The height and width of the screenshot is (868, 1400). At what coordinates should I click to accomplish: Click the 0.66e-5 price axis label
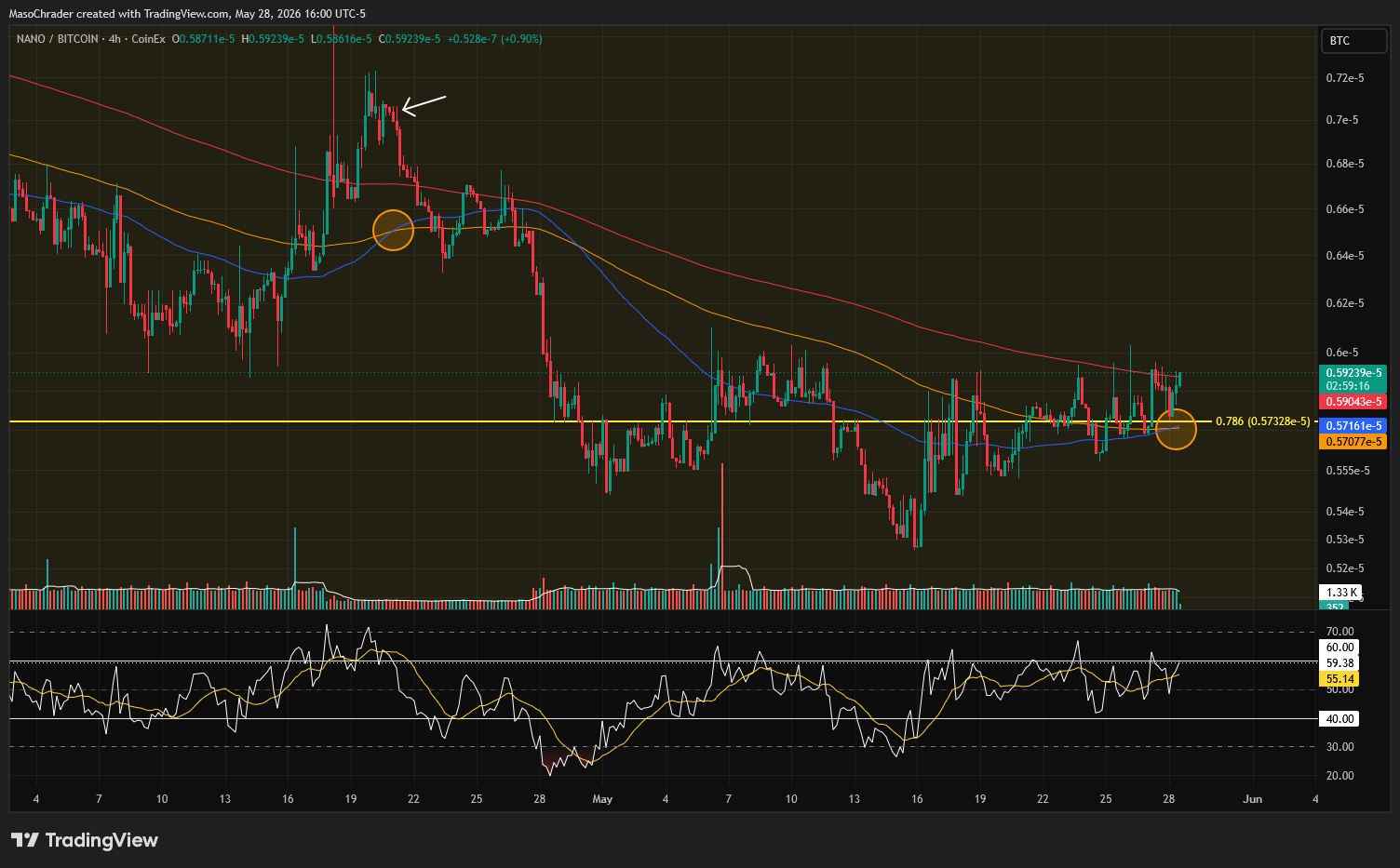coord(1345,209)
